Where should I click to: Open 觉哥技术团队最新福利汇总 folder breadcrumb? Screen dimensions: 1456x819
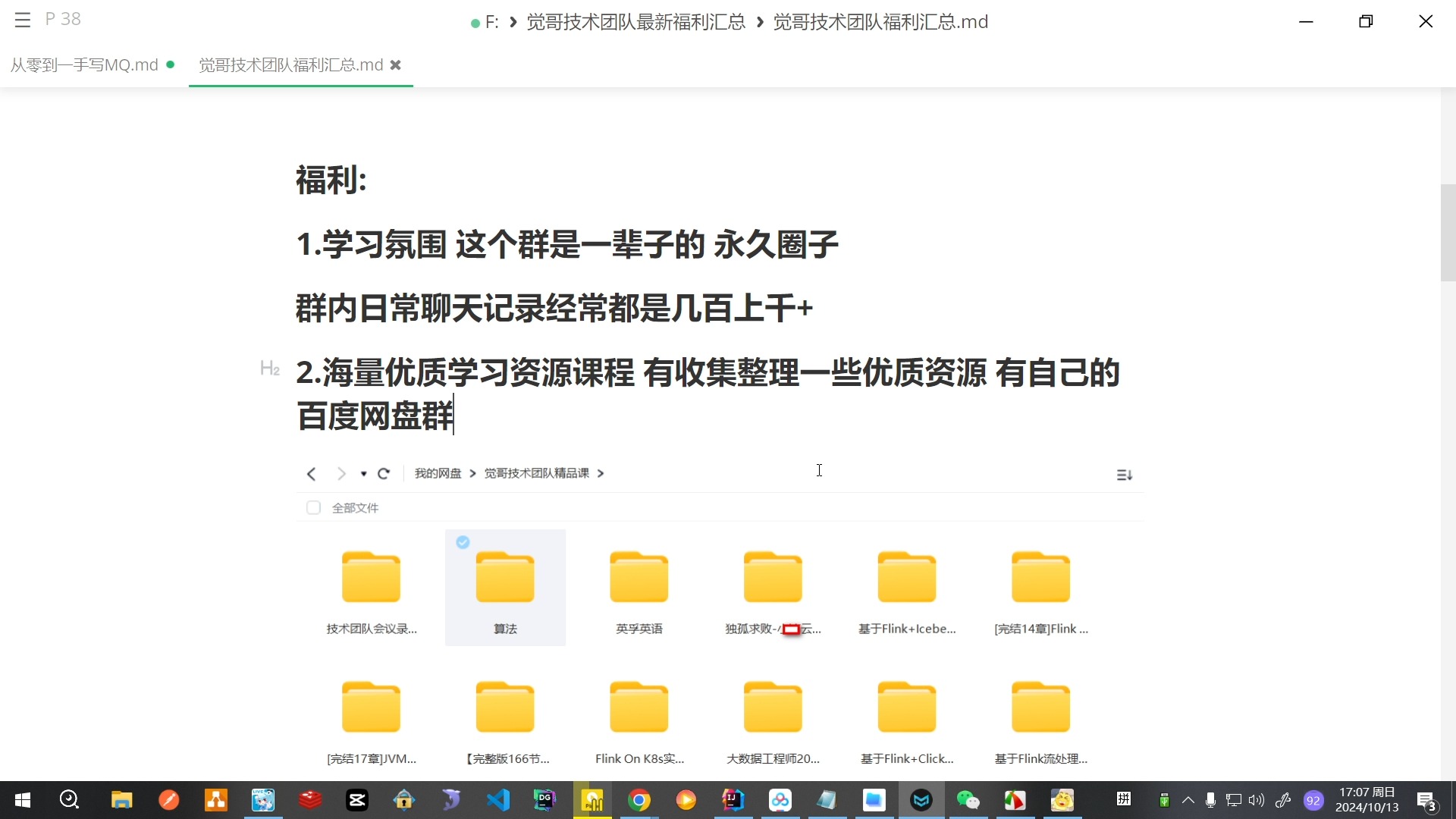636,22
